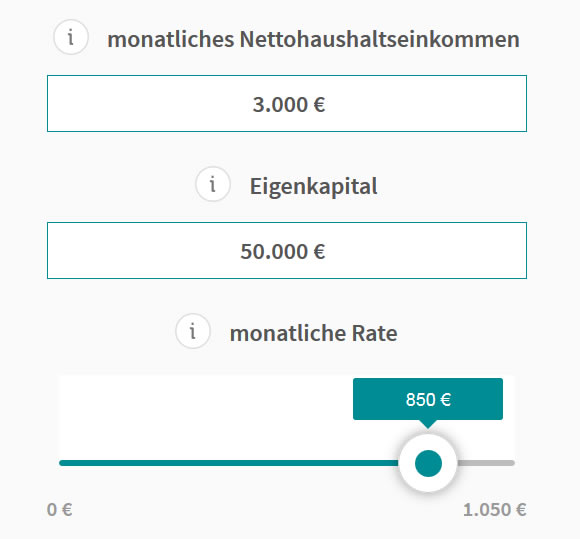The width and height of the screenshot is (580, 539).
Task: Grab the monatliche Rate slider handle
Action: tap(428, 463)
